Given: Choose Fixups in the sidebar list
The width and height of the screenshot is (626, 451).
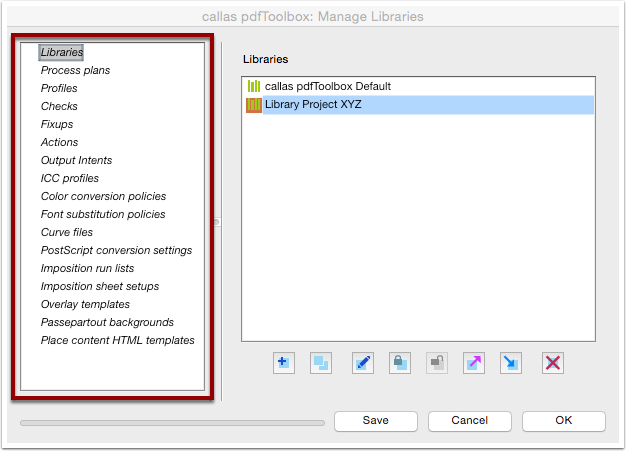Looking at the screenshot, I should (x=57, y=124).
